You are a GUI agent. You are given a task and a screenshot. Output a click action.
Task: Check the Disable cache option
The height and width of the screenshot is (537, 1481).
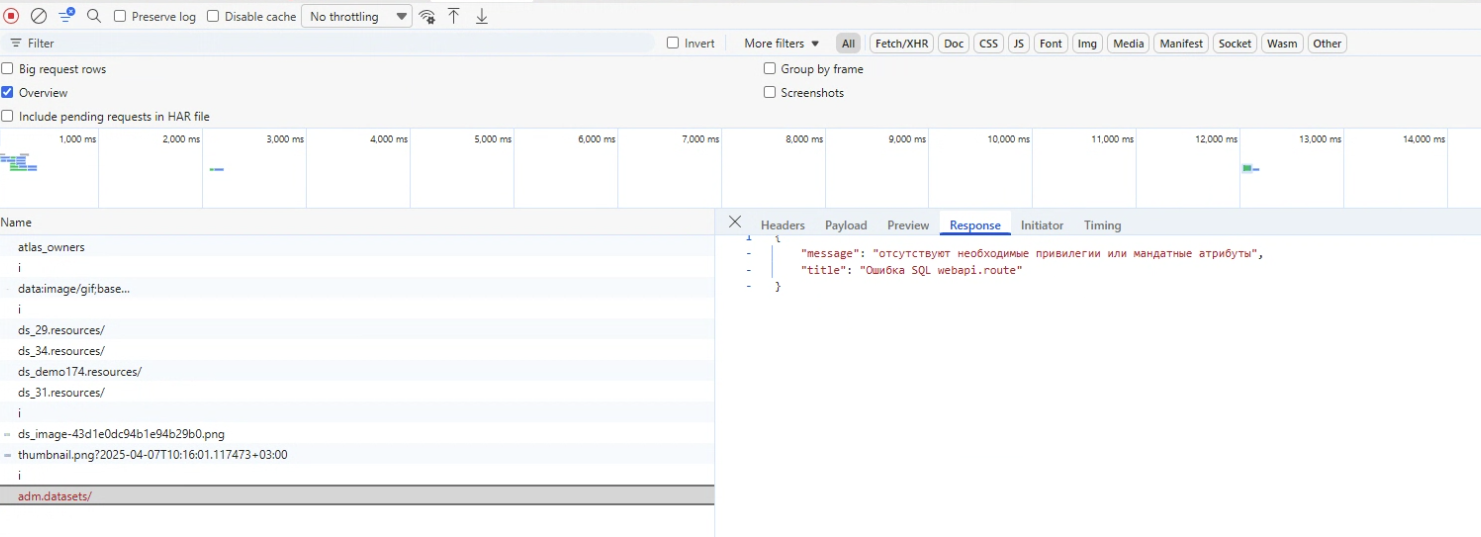pyautogui.click(x=213, y=17)
